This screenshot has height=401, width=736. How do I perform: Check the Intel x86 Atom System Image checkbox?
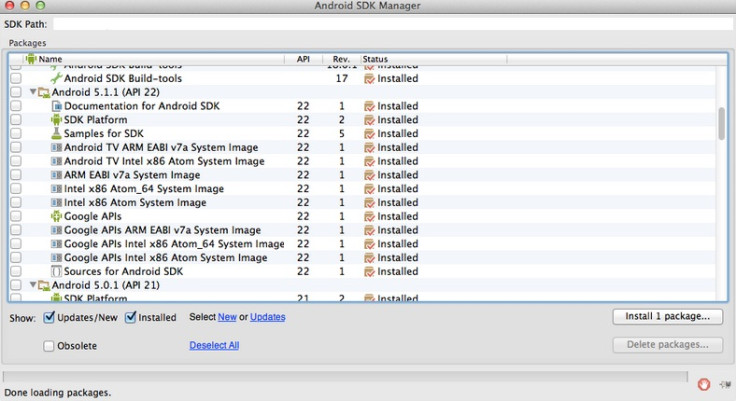coord(16,202)
